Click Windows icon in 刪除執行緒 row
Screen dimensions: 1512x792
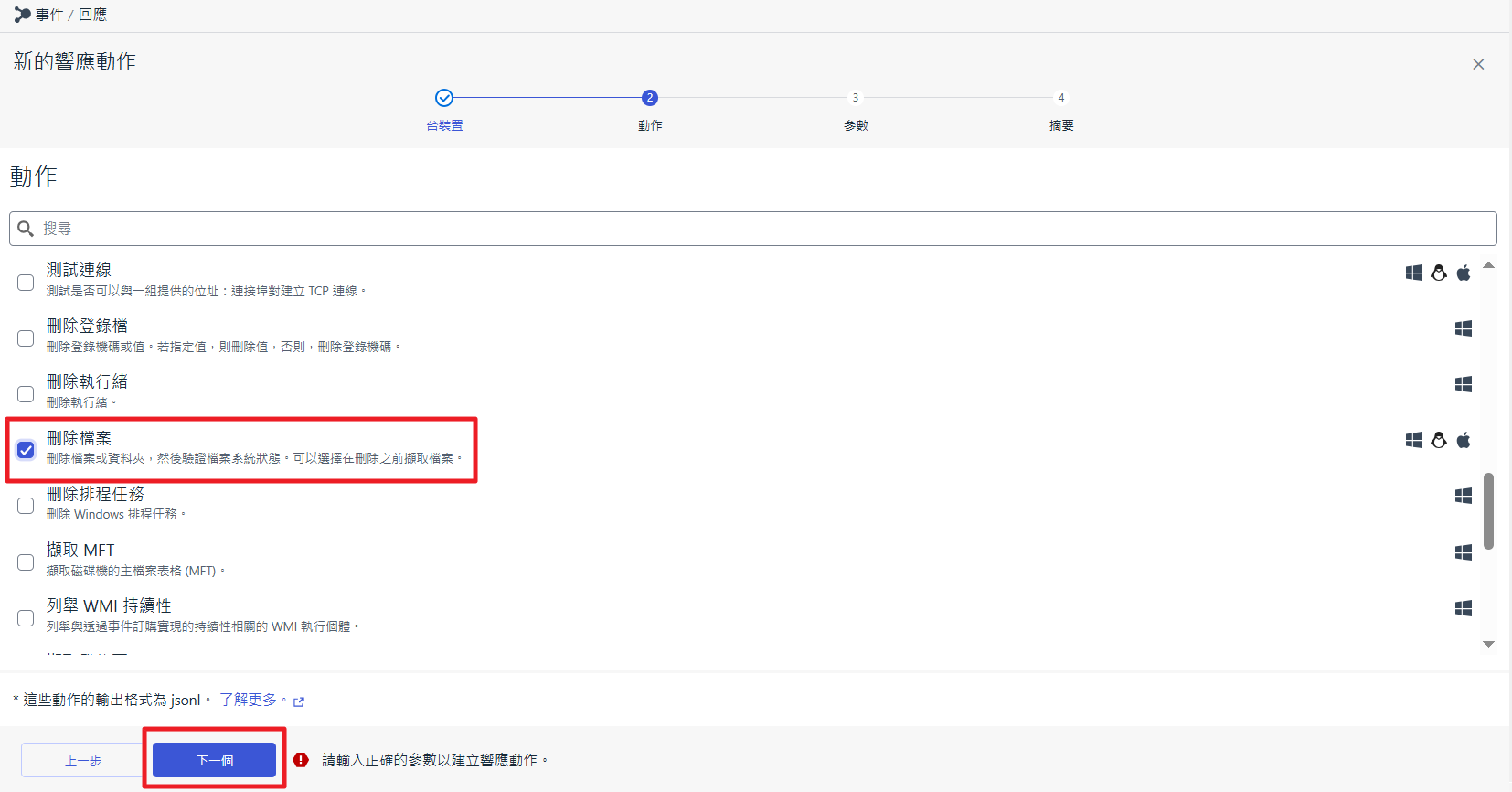pyautogui.click(x=1464, y=384)
